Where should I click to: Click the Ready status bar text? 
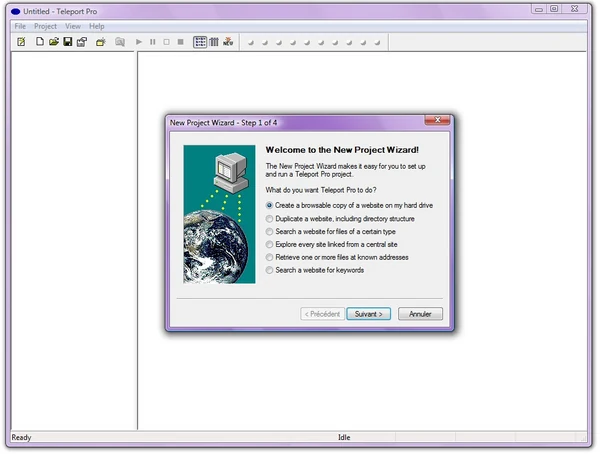[x=21, y=437]
